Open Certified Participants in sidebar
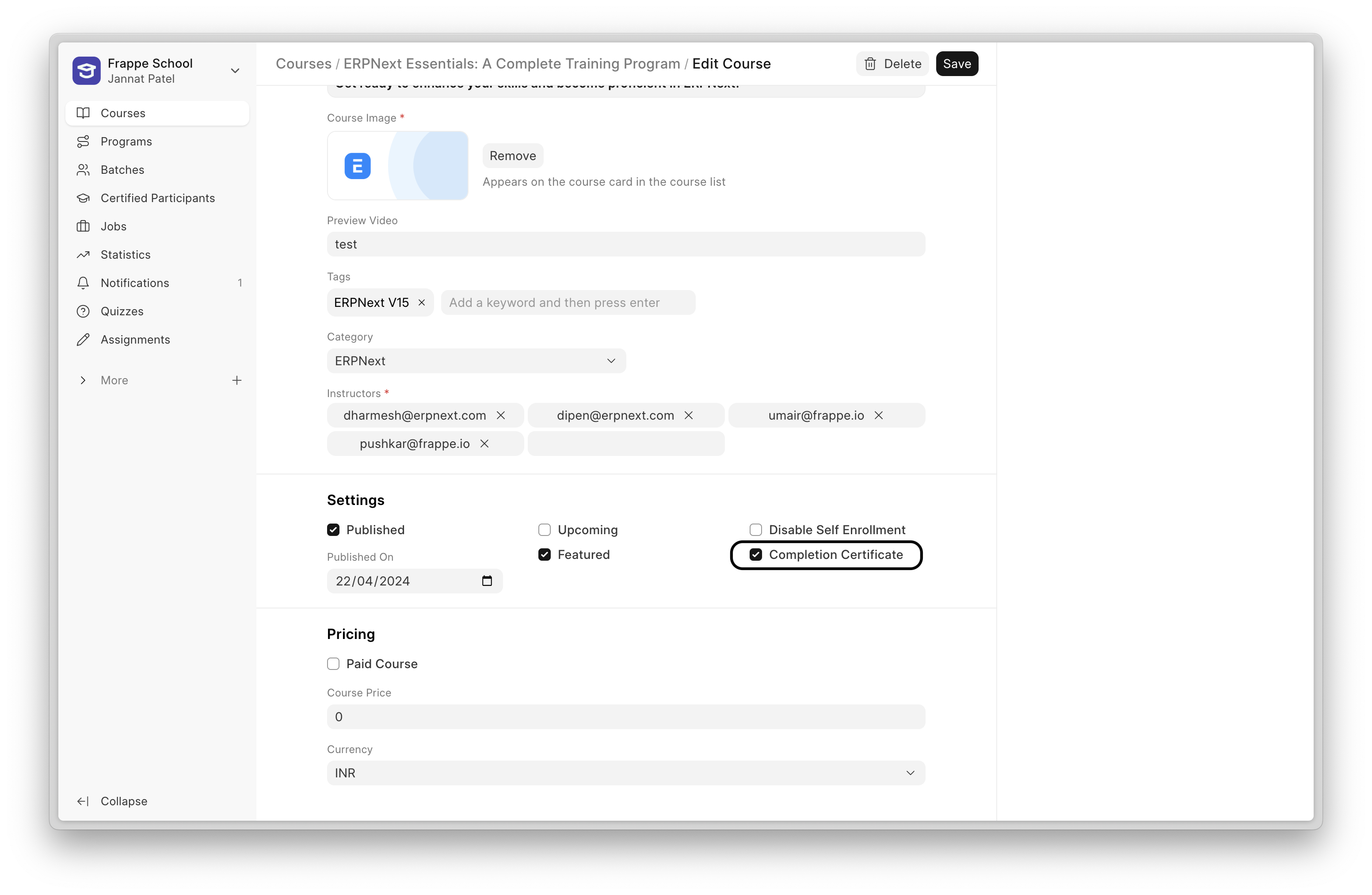The height and width of the screenshot is (895, 1372). [157, 198]
